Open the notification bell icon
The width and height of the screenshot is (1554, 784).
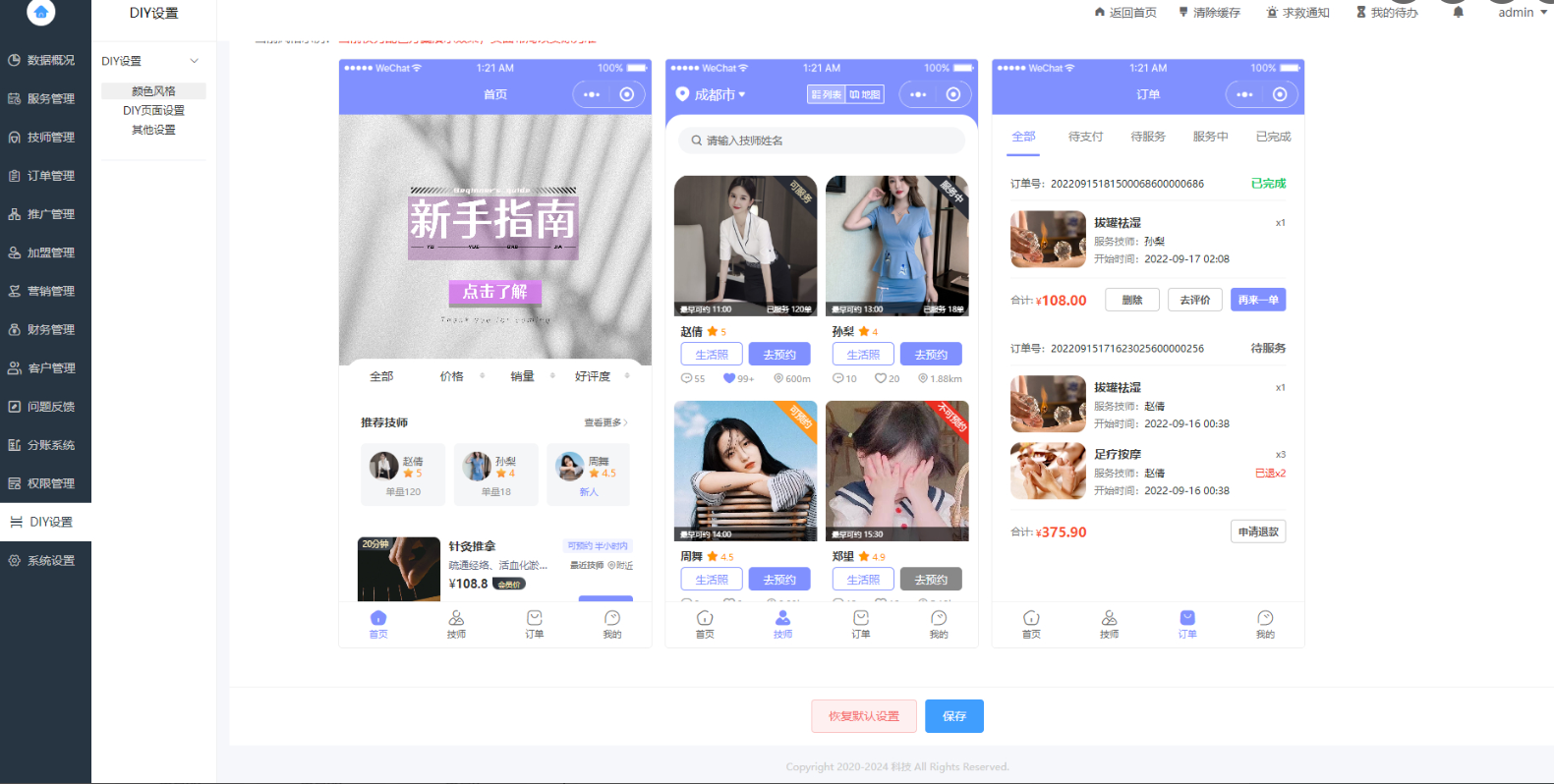click(x=1458, y=13)
